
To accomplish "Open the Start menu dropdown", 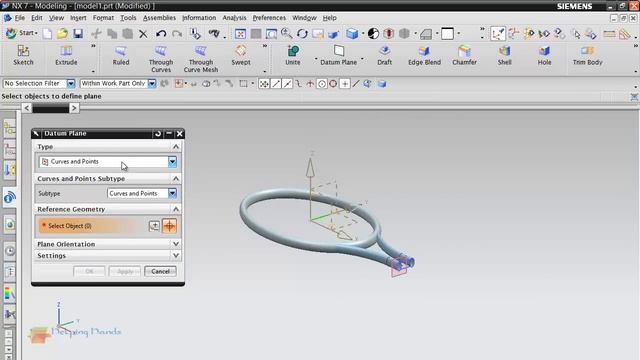I will pos(22,33).
